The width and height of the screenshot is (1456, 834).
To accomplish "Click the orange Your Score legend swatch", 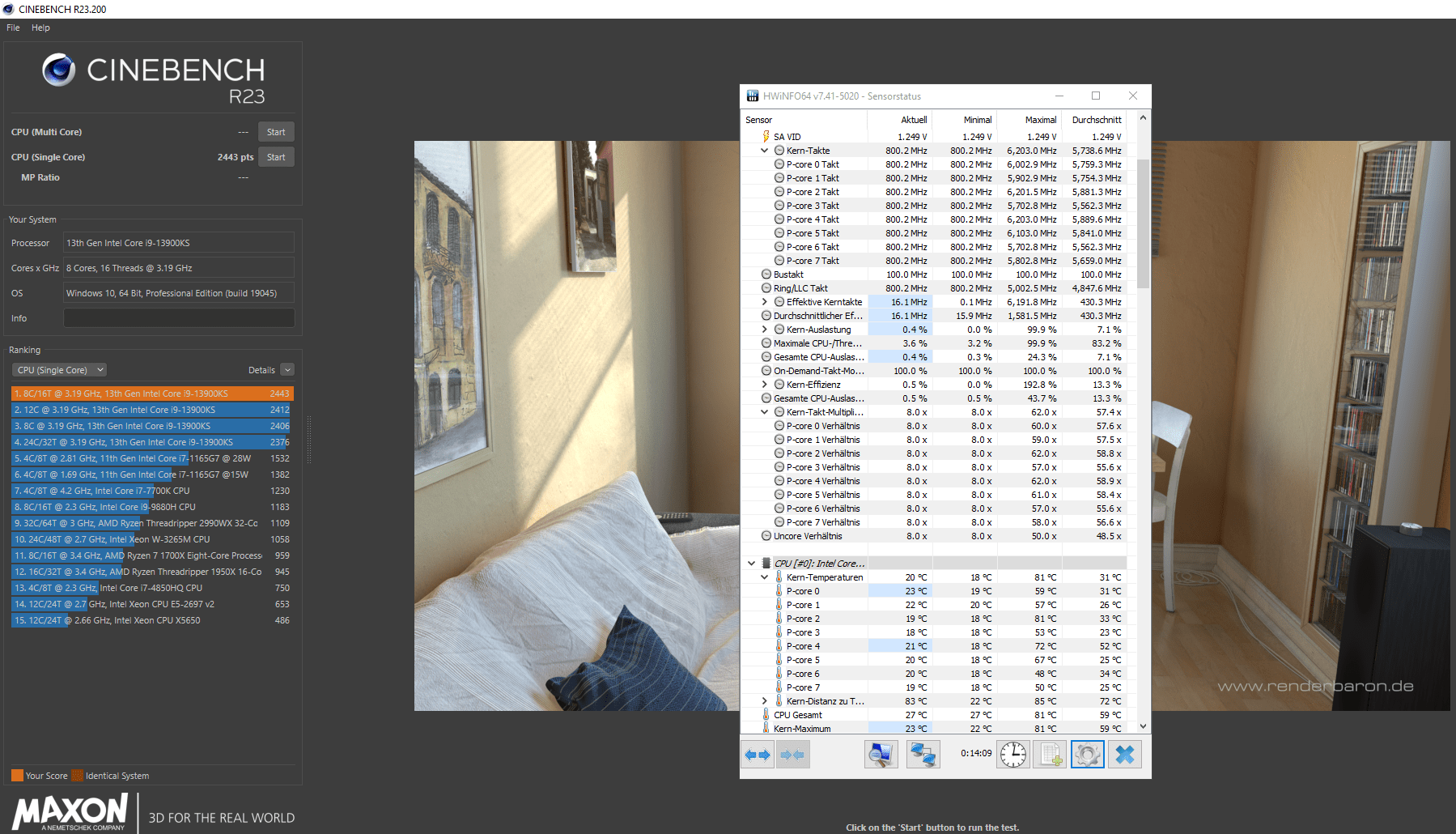I will 17,776.
